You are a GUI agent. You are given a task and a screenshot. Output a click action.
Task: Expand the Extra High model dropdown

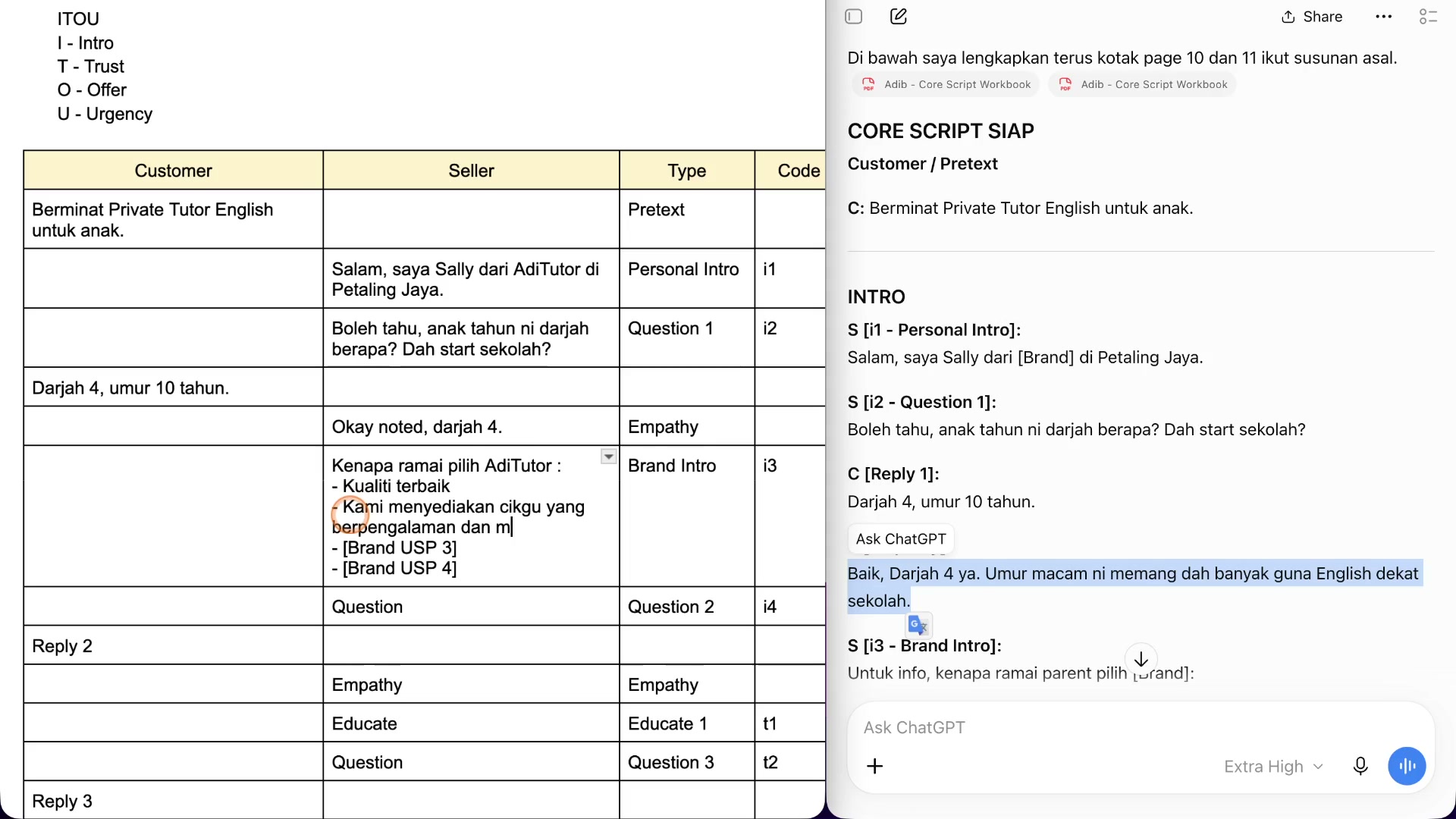[1273, 767]
